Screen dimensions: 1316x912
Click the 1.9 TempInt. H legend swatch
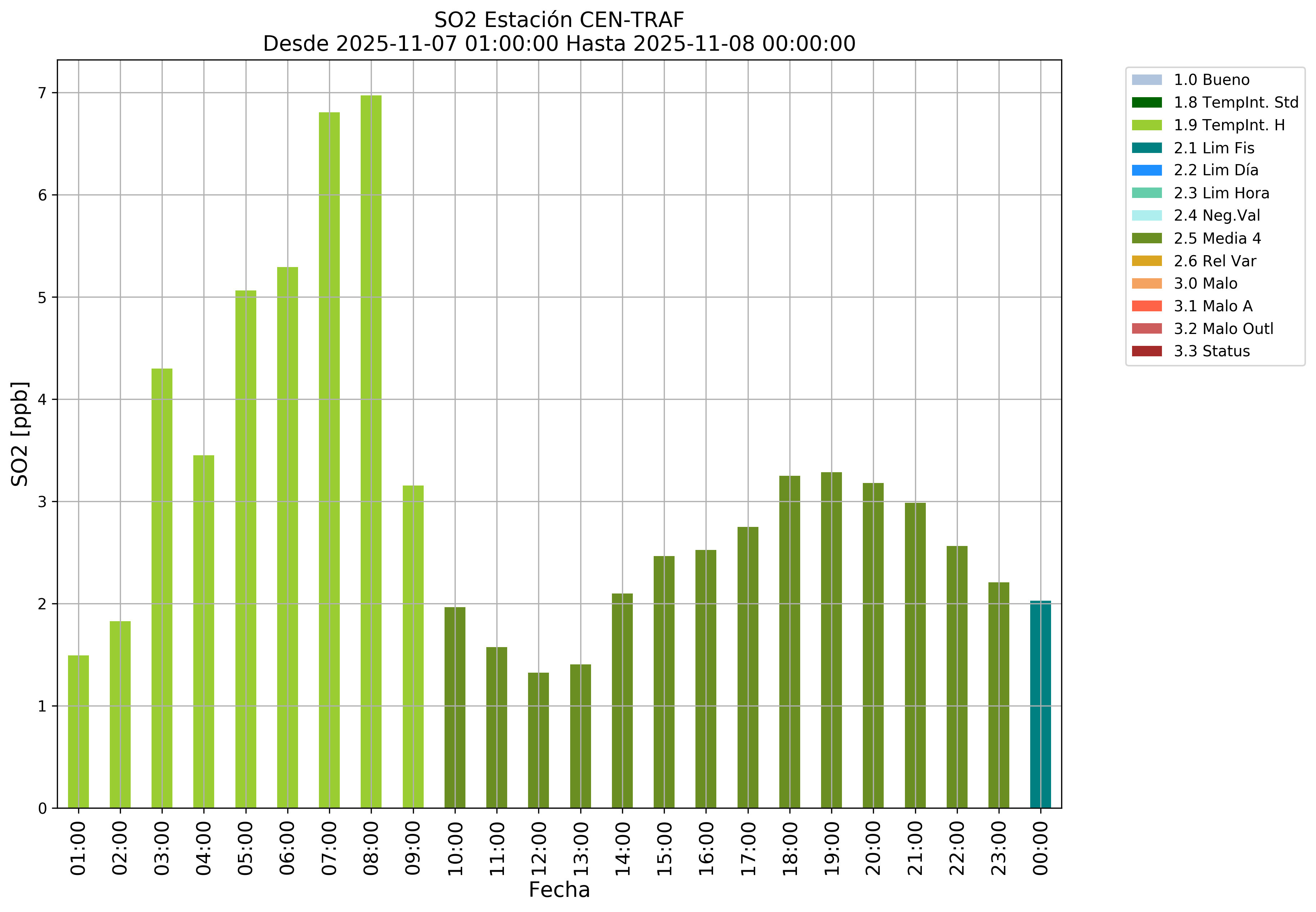pyautogui.click(x=1146, y=125)
